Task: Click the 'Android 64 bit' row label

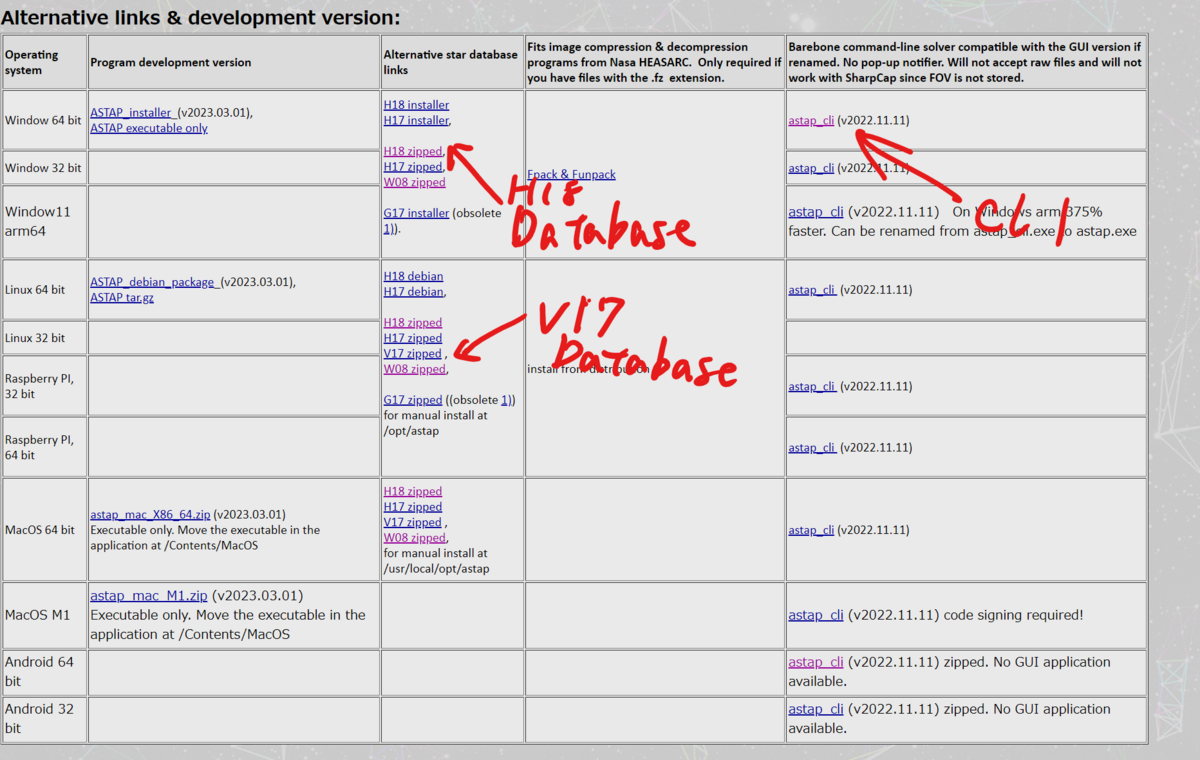Action: tap(39, 671)
